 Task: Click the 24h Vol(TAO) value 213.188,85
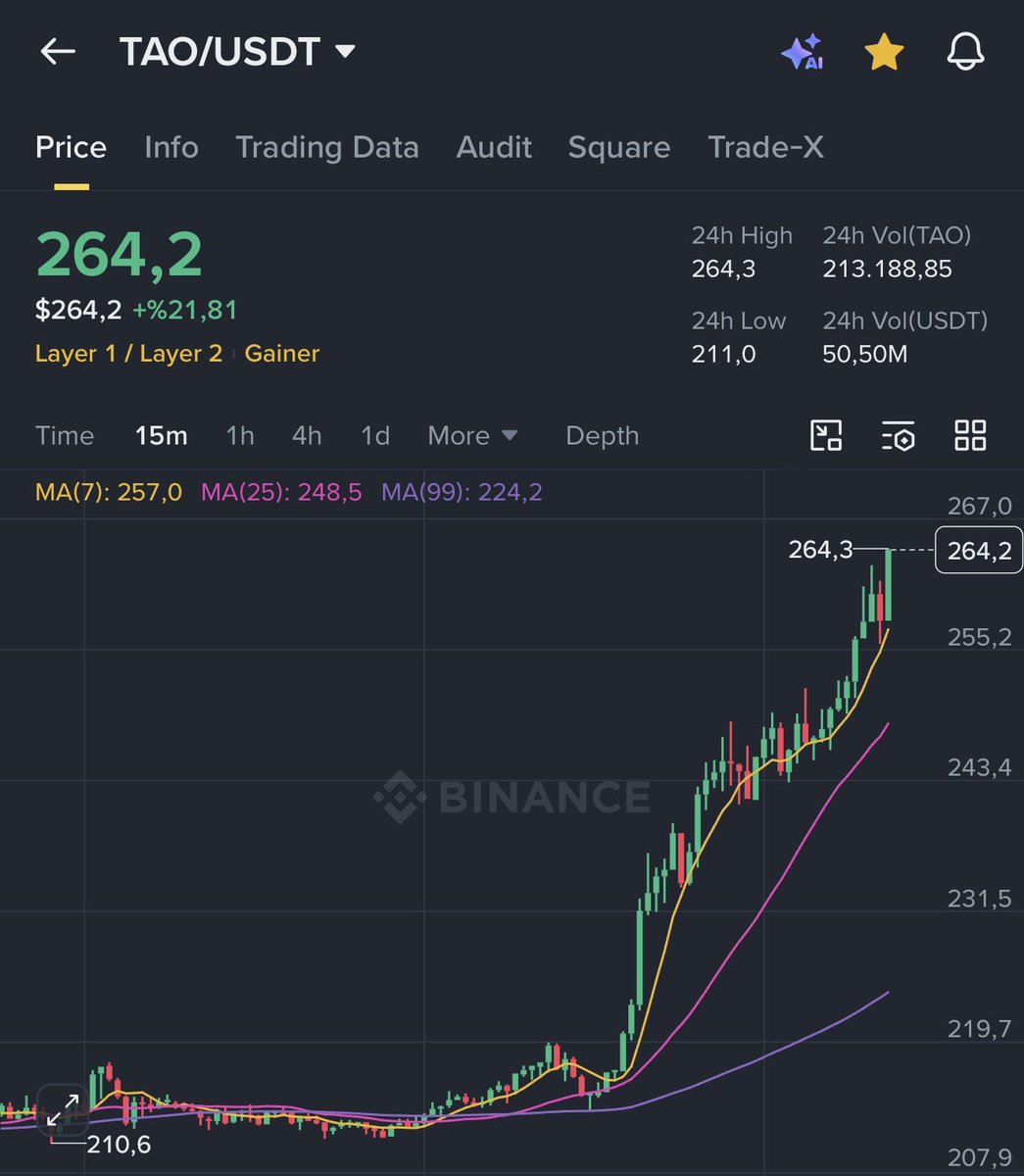coord(887,269)
